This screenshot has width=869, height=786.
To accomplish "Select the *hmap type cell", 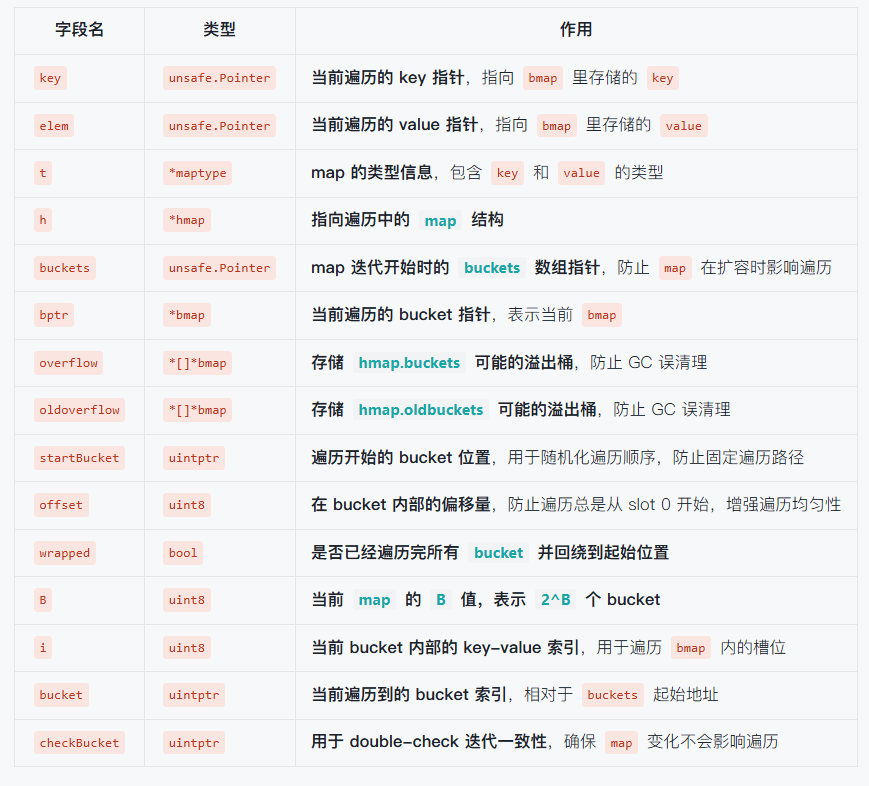I will coord(187,220).
